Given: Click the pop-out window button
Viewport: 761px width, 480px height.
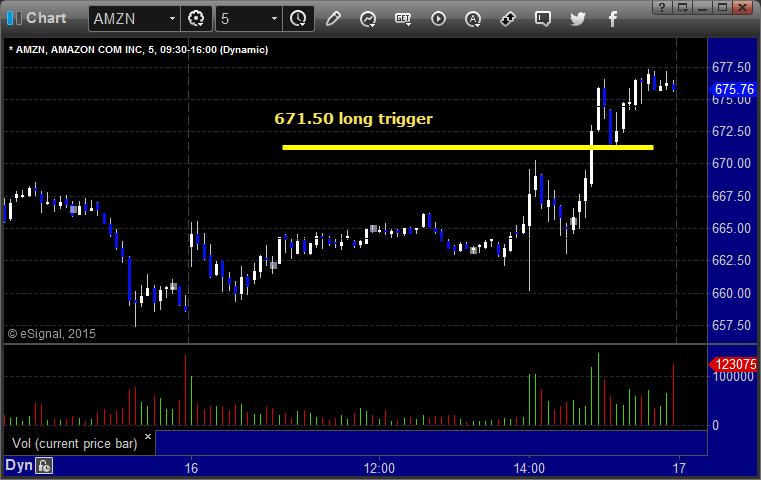Looking at the screenshot, I should pyautogui.click(x=682, y=7).
